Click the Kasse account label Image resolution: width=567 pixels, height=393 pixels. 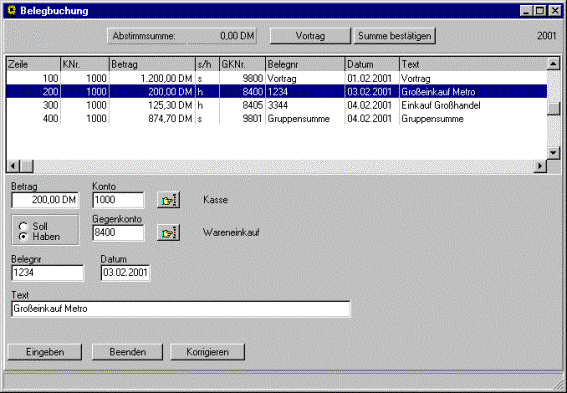tap(216, 200)
